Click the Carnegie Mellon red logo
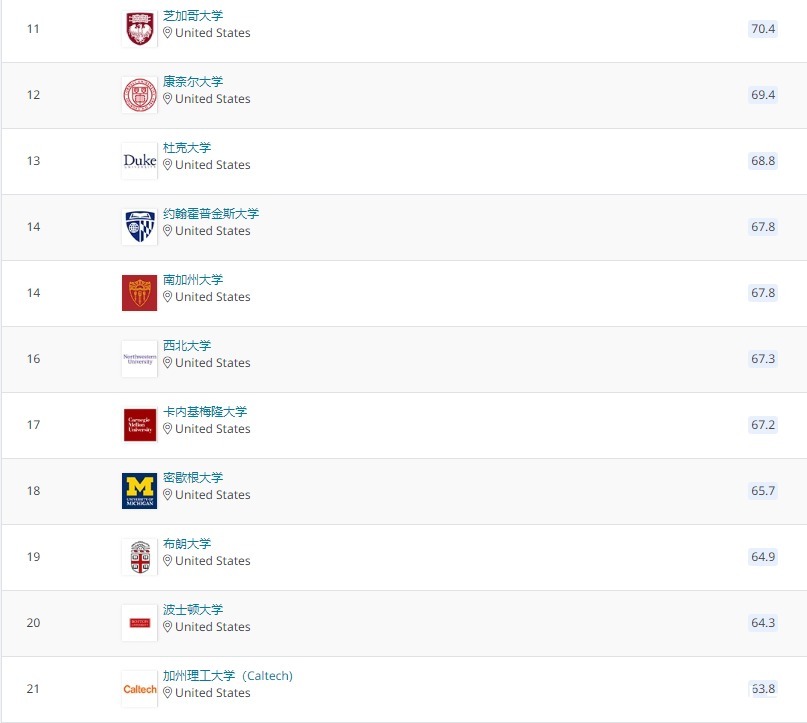This screenshot has width=807, height=723. point(139,425)
